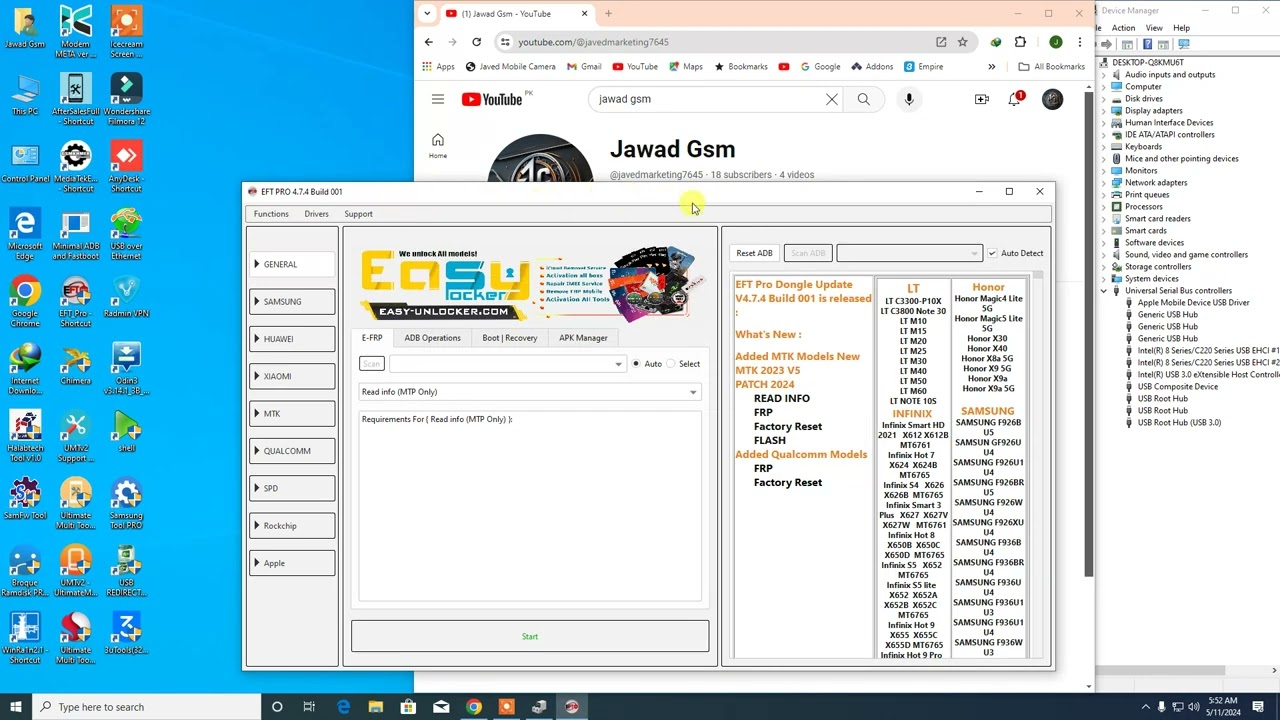Open the Modem META desktop icon
This screenshot has height=720, width=1280.
[75, 32]
